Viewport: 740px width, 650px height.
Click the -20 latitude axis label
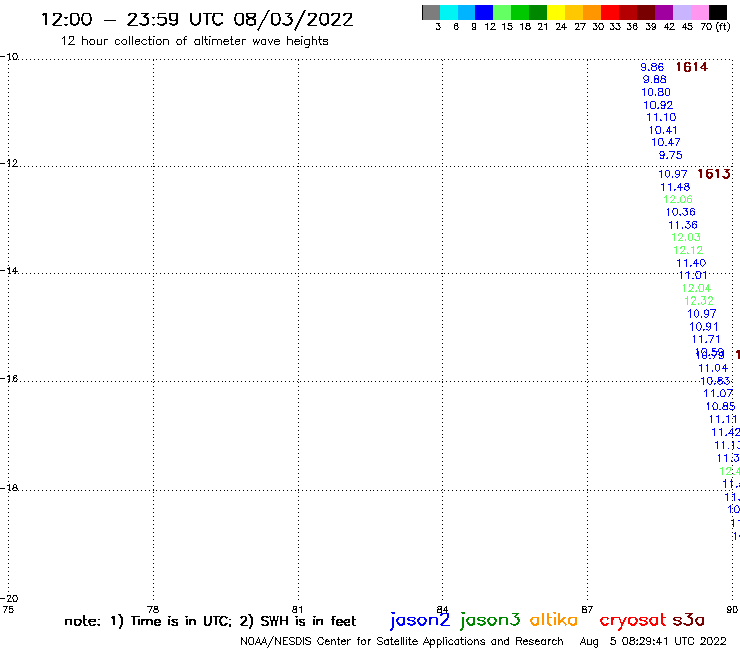coord(9,599)
